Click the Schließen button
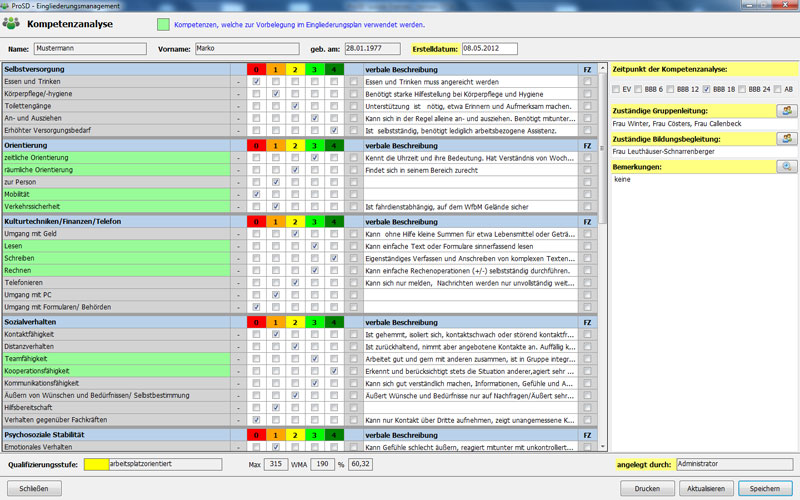Screen dimensions: 800x500 click(35, 488)
